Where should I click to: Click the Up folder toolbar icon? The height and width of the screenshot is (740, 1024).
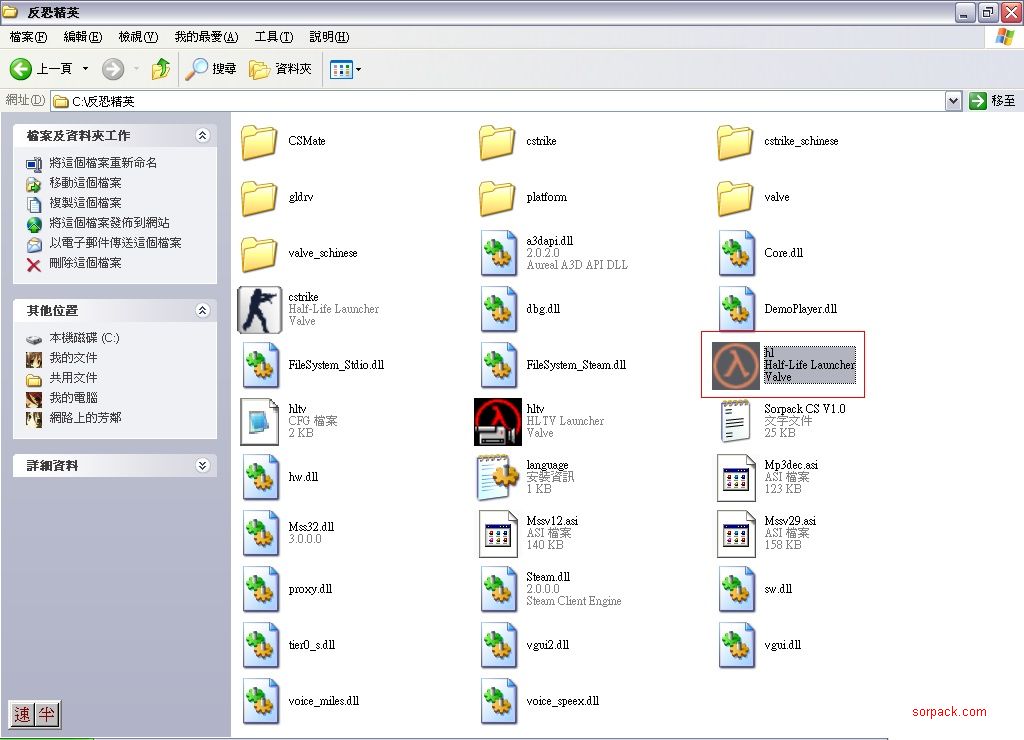tap(160, 69)
